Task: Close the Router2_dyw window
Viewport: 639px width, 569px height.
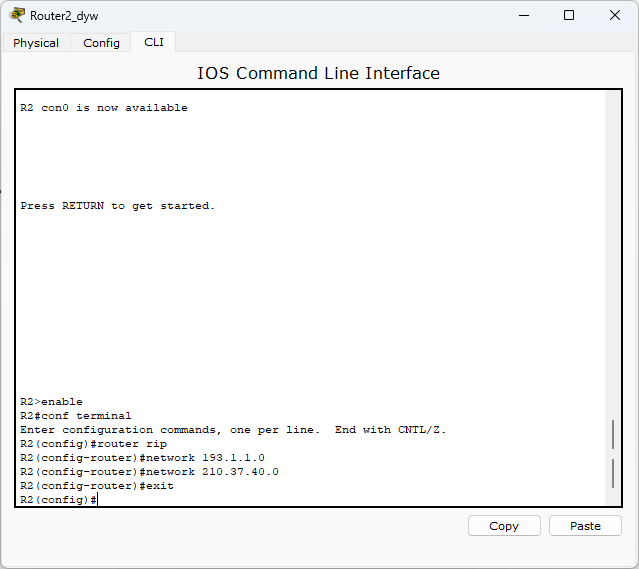Action: click(x=615, y=15)
